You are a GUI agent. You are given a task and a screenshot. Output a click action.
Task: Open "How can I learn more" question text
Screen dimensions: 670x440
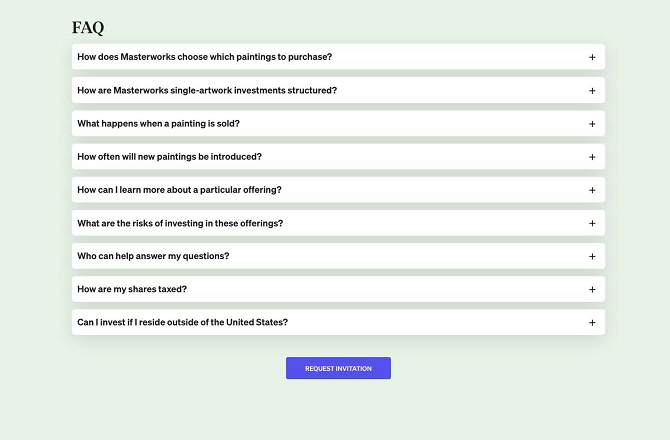[179, 190]
